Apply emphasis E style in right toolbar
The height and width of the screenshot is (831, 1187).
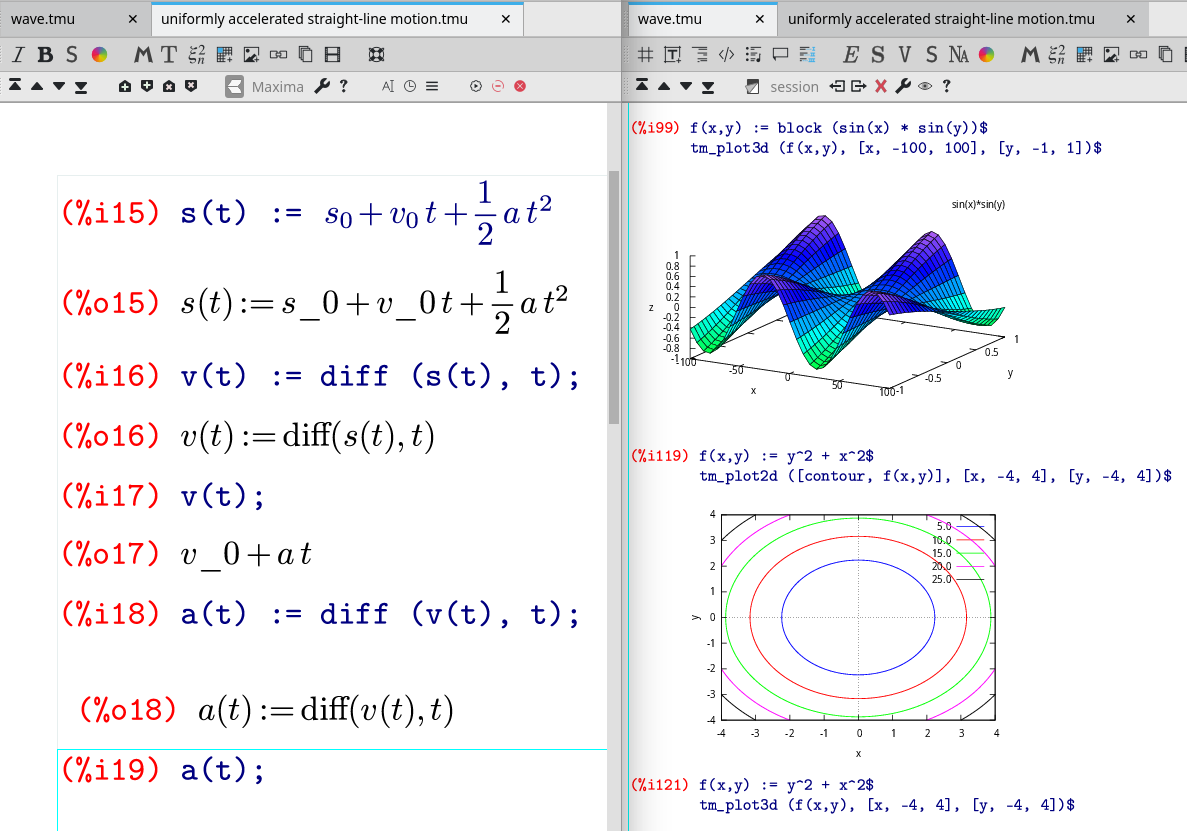(x=851, y=54)
